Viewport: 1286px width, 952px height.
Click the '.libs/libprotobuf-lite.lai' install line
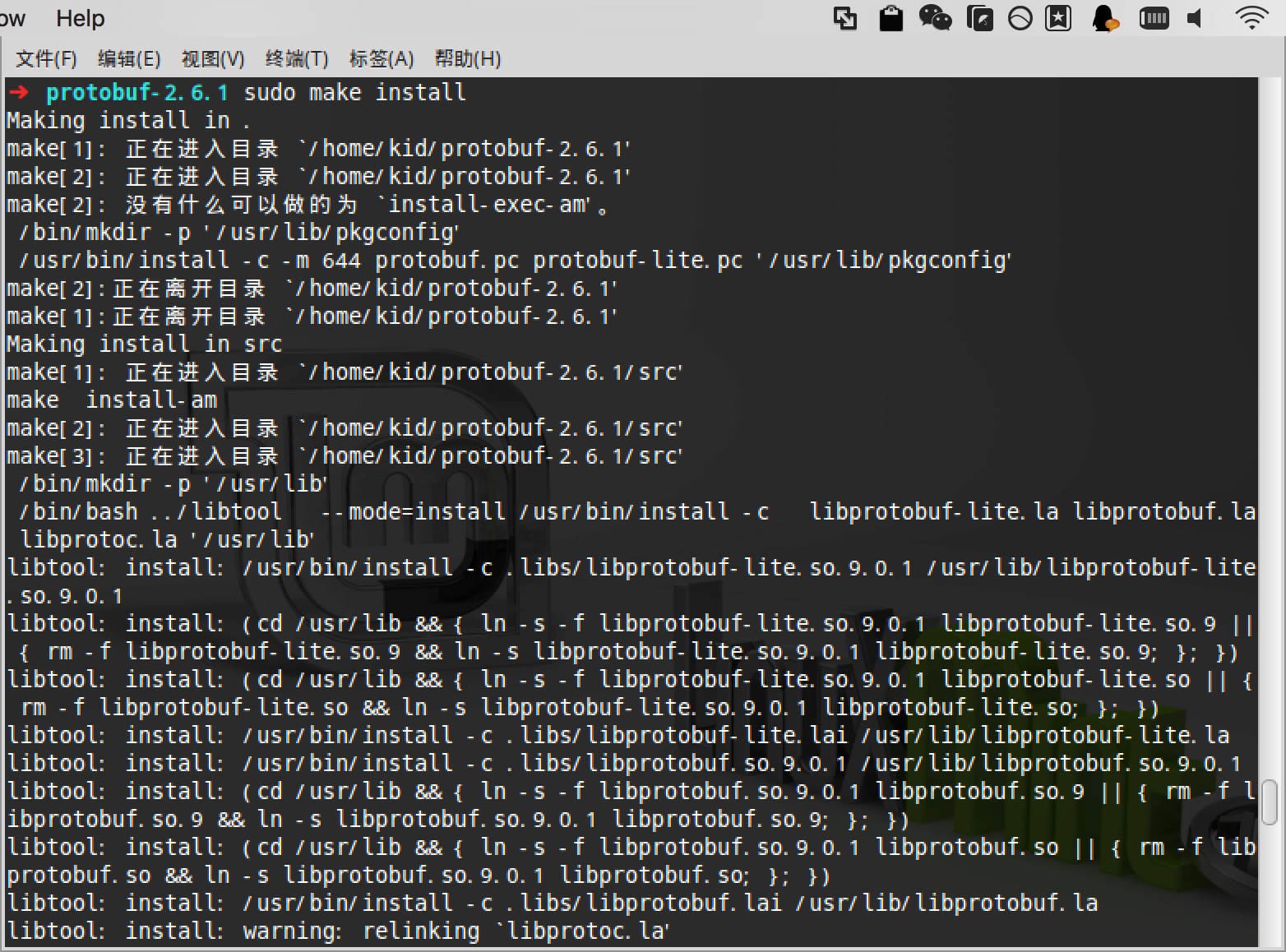pos(618,735)
